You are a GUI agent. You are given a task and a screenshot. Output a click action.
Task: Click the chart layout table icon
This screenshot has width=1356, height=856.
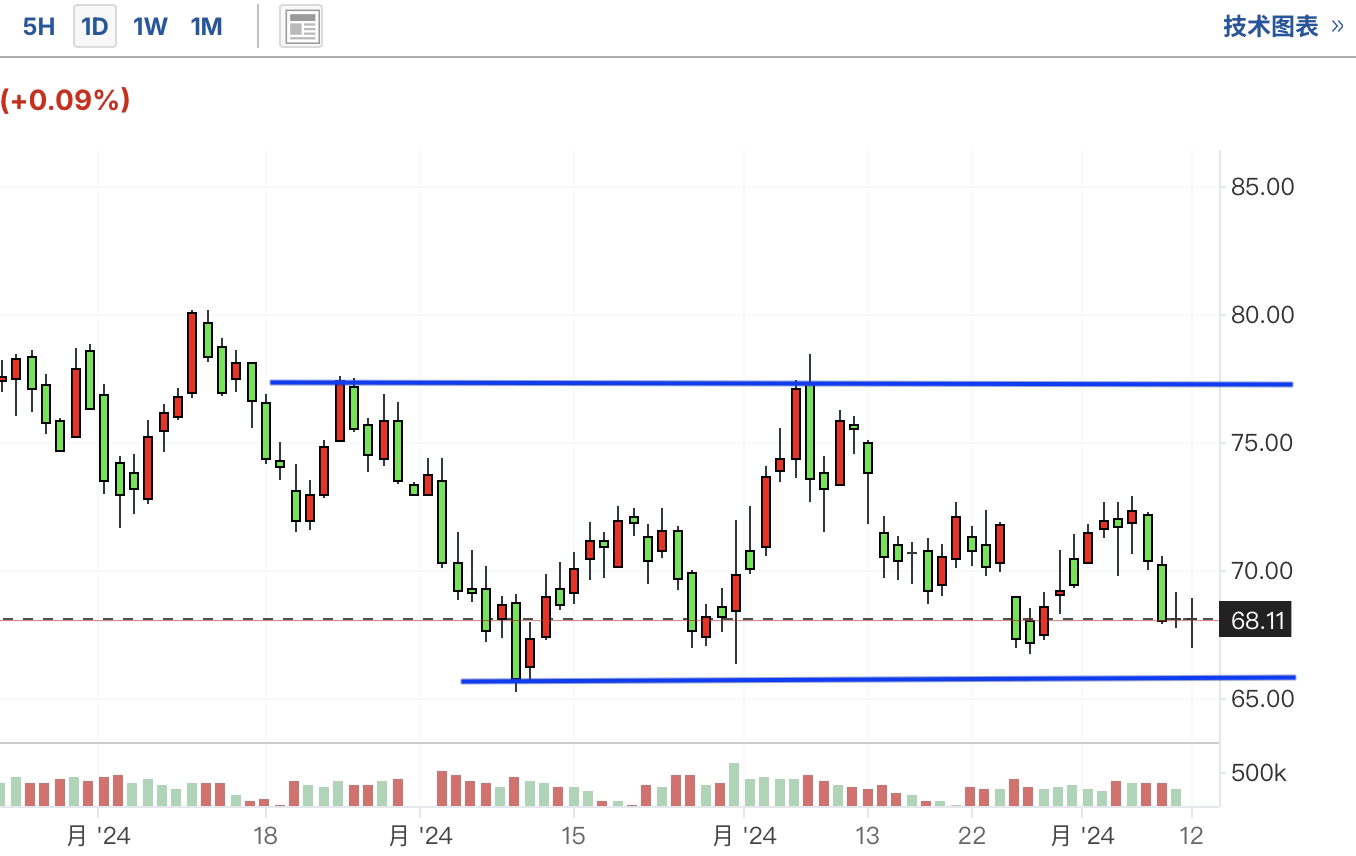point(300,27)
